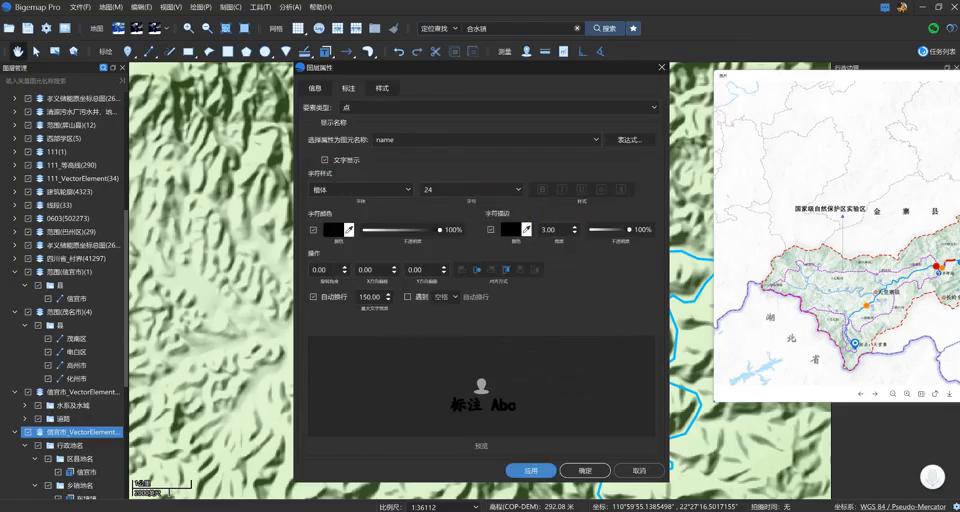This screenshot has height=512, width=960.
Task: Pick font color with eyedropper icon
Action: (350, 230)
